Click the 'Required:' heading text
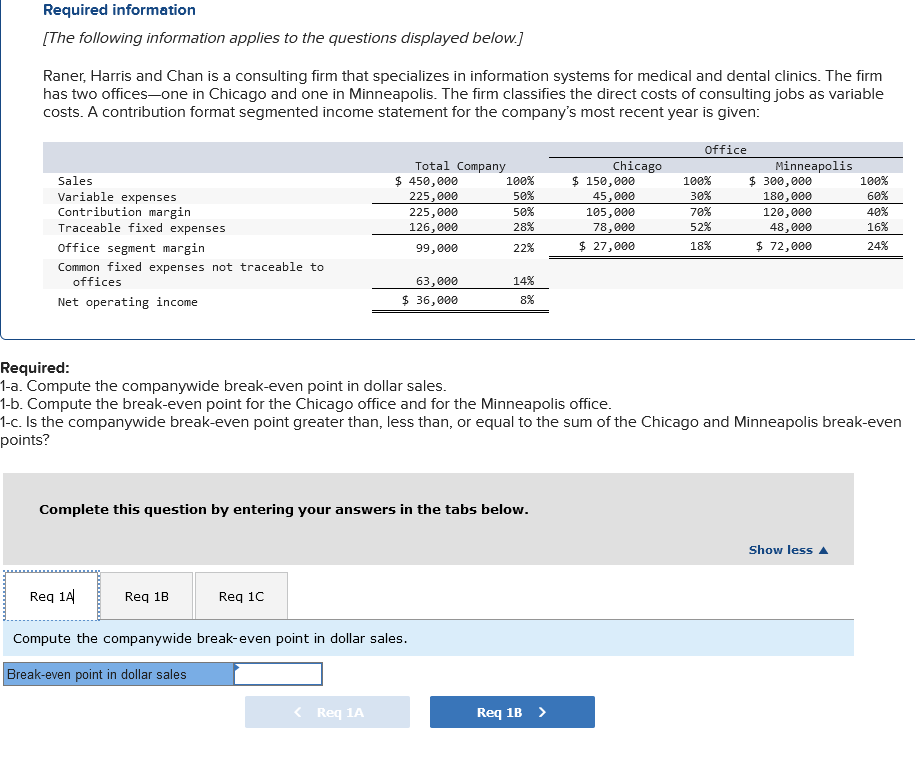 (35, 368)
